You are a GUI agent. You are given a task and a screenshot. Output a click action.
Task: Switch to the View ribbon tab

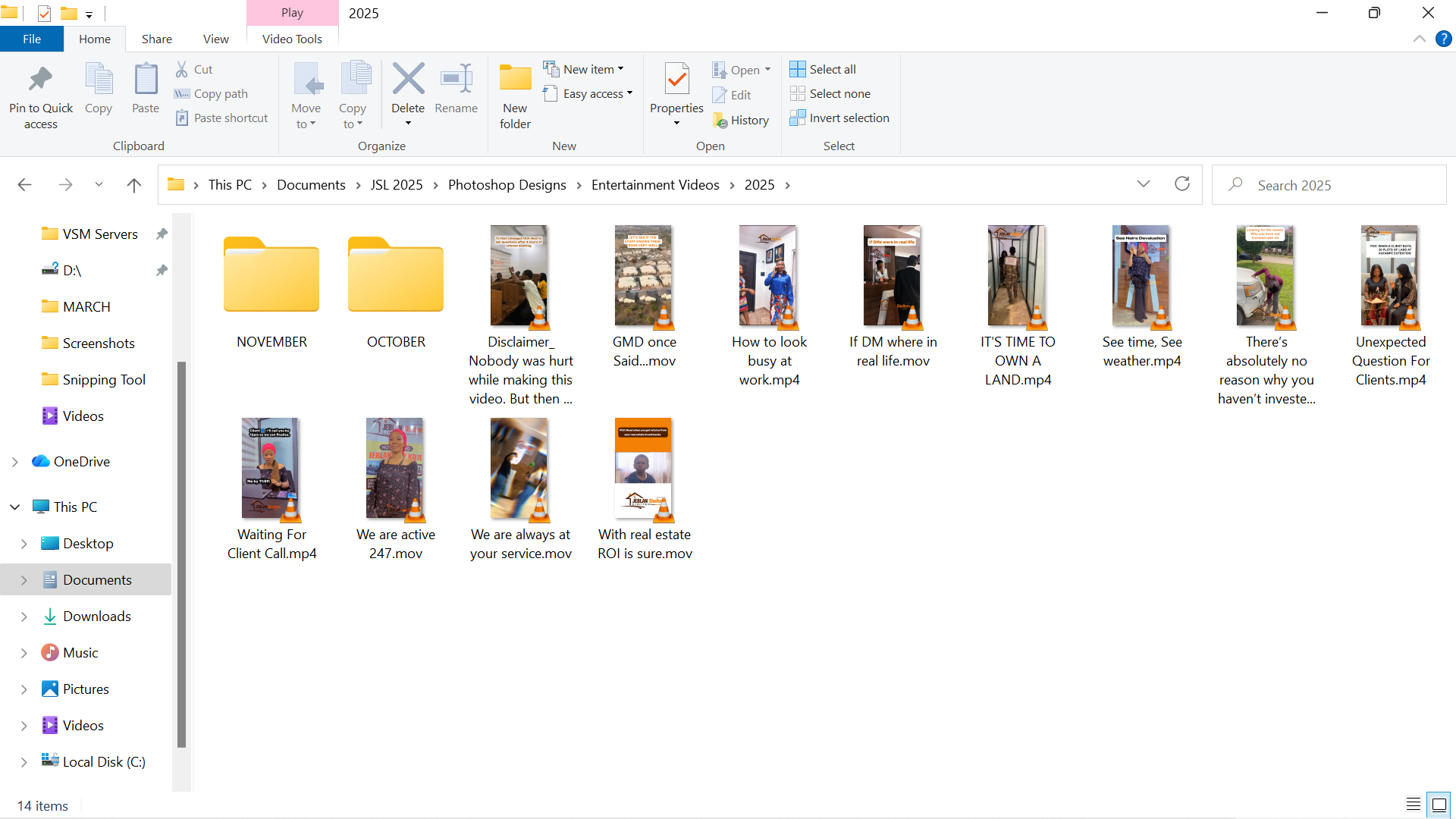point(216,39)
